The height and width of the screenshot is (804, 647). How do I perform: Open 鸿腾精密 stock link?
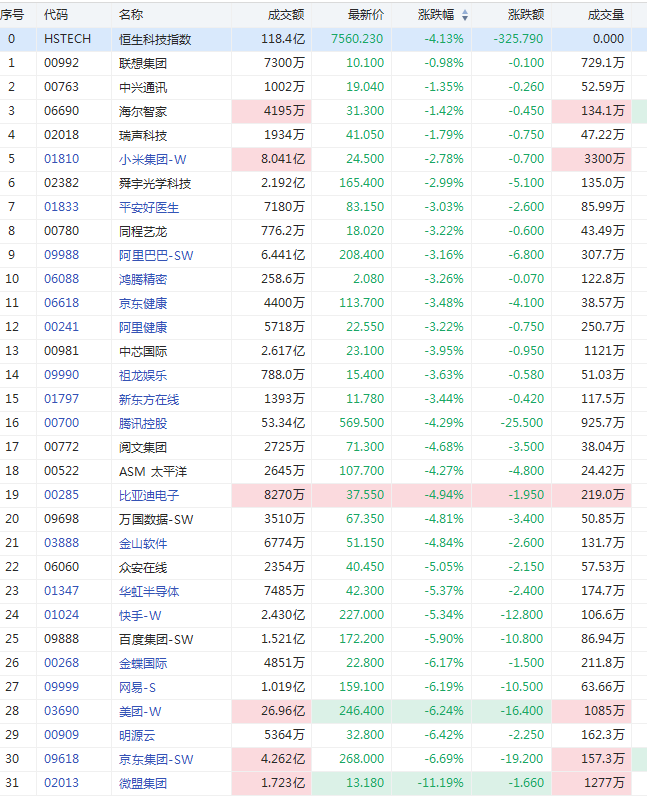143,279
